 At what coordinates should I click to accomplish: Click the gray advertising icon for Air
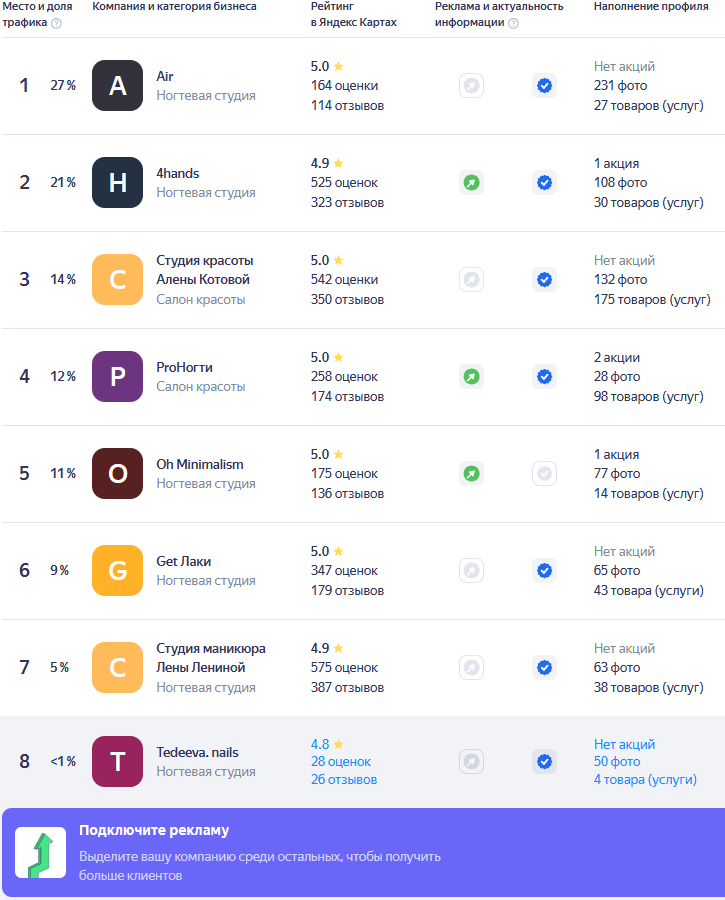click(x=471, y=86)
